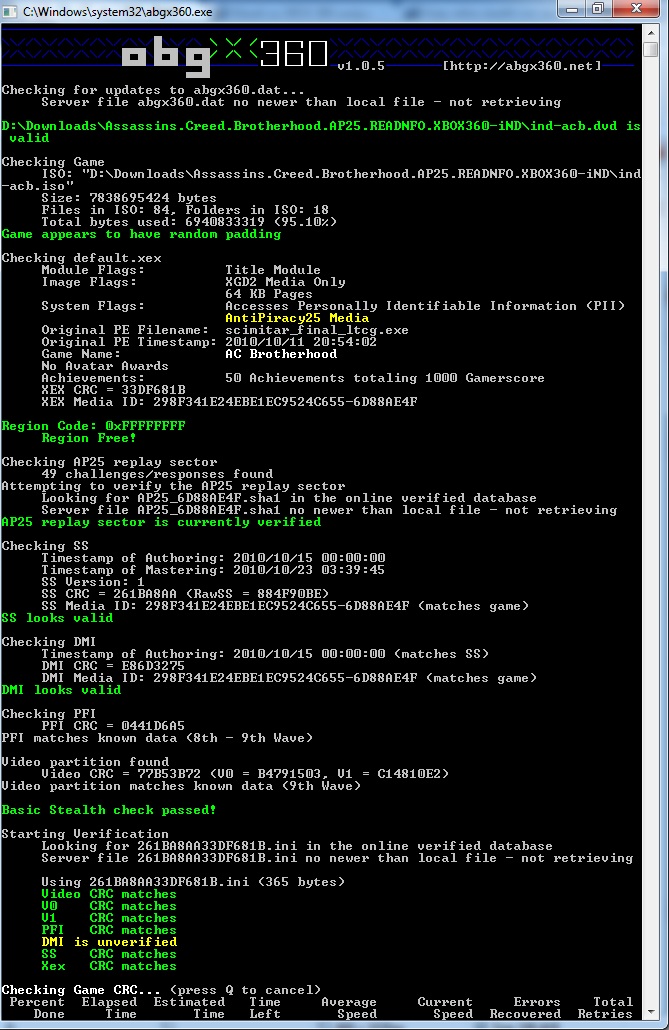
Task: Maximize the abgx360.exe console window
Action: click(598, 9)
